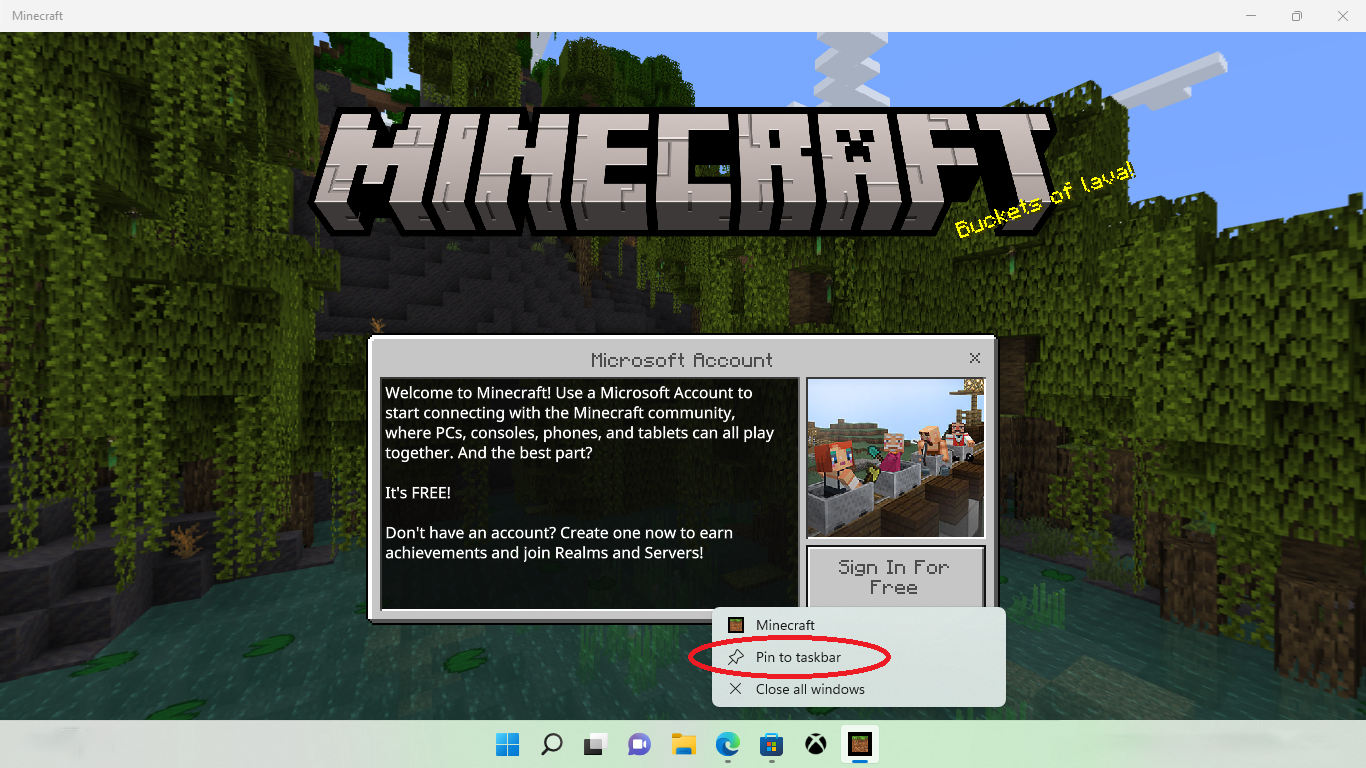This screenshot has height=768, width=1366.
Task: Click the Minecraft title logo
Action: [680, 171]
